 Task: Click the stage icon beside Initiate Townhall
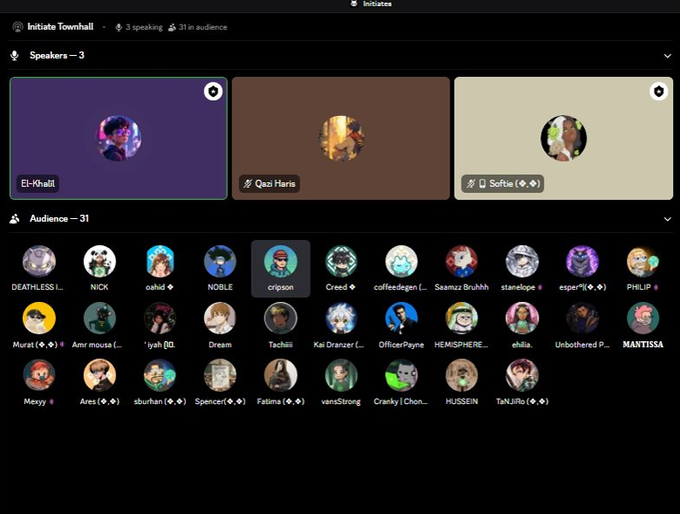pos(18,27)
